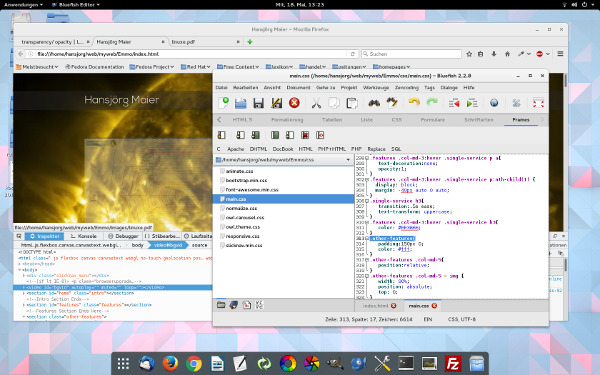Open Zencoding menu in Bluefish

click(x=407, y=88)
